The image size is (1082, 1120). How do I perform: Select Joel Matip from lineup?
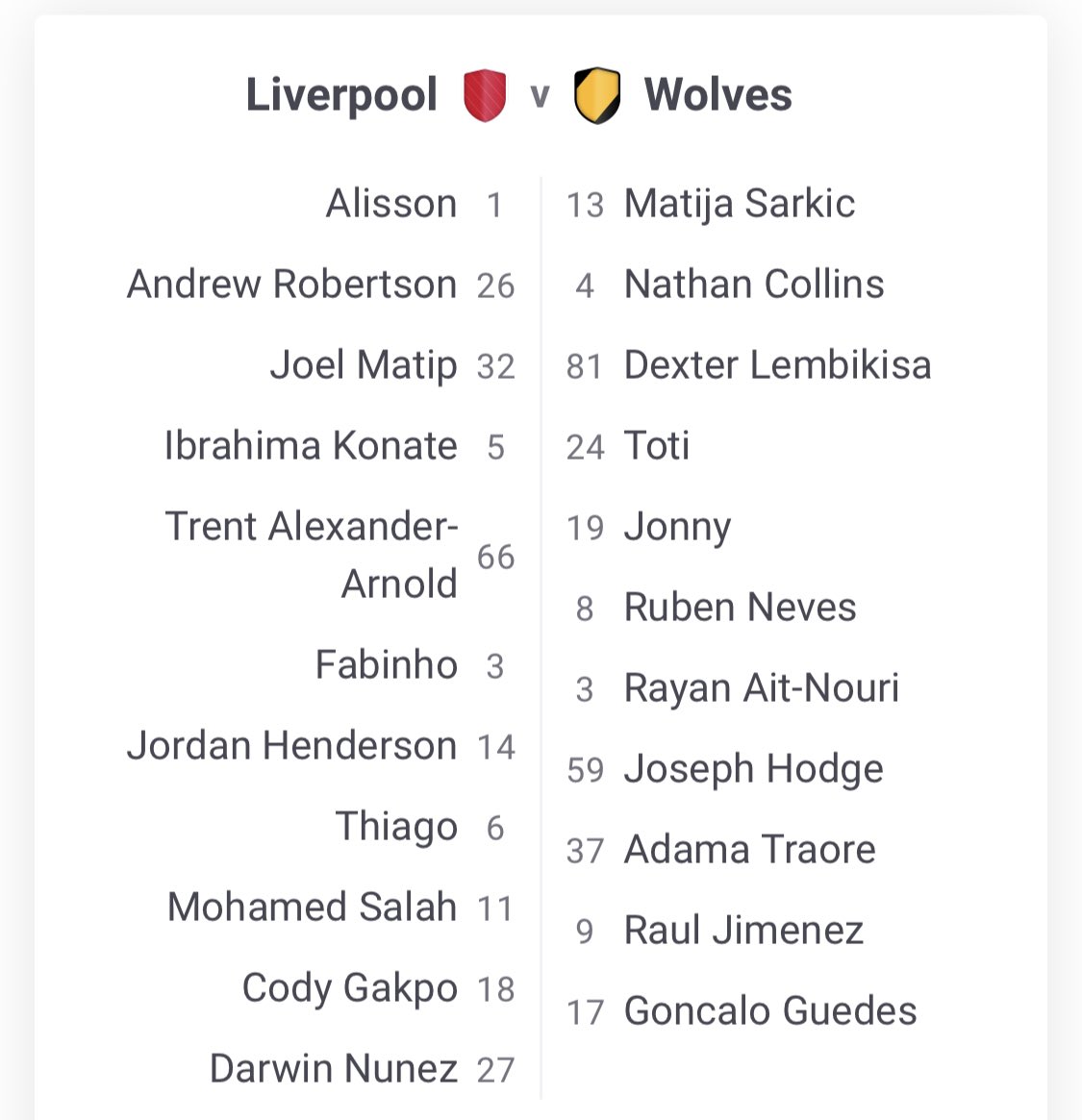[363, 365]
